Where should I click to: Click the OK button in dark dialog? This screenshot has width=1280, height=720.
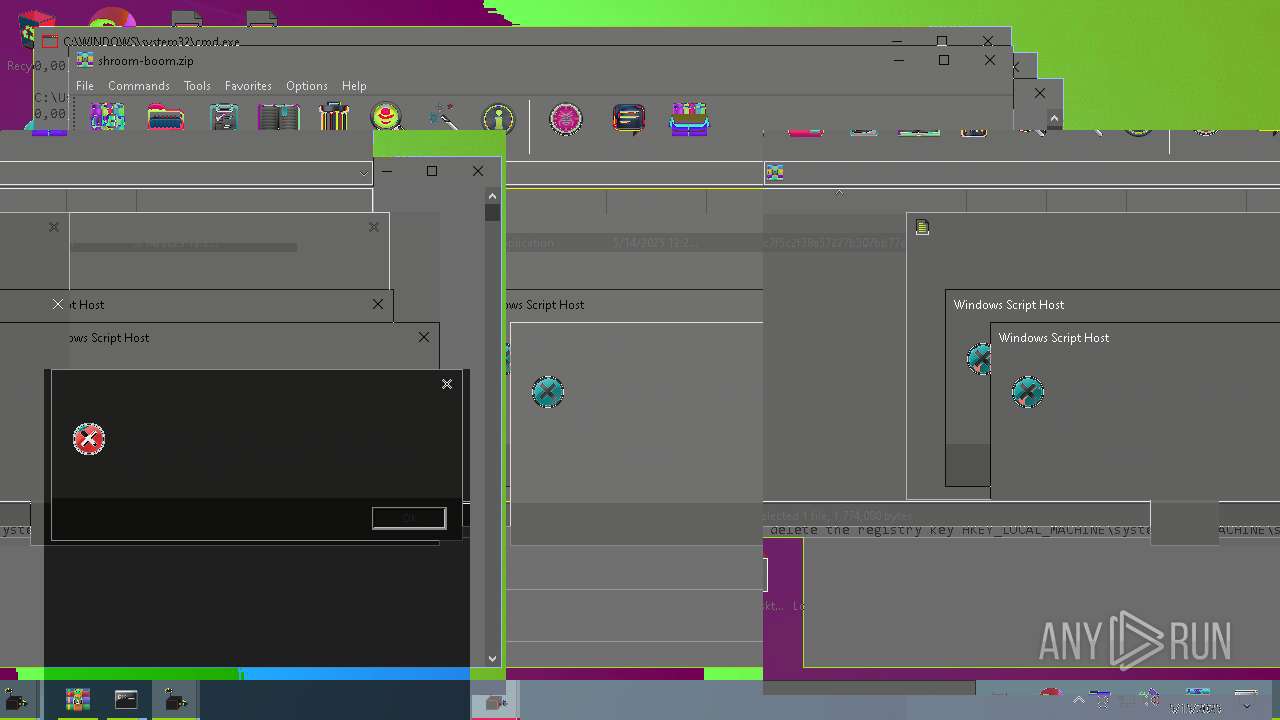[409, 518]
